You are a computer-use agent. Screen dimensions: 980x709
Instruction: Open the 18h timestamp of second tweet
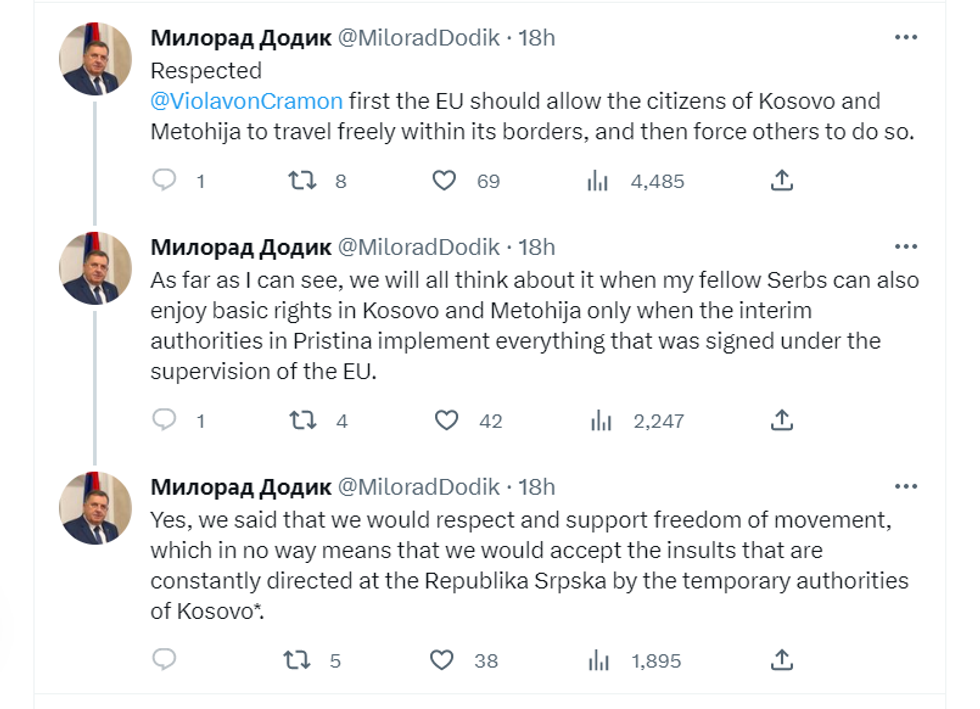pos(537,247)
